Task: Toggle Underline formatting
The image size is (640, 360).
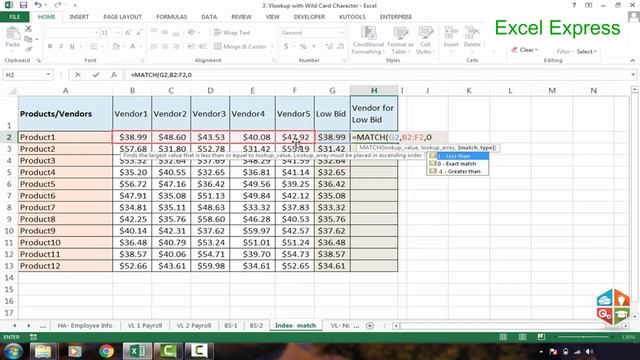Action: point(72,47)
